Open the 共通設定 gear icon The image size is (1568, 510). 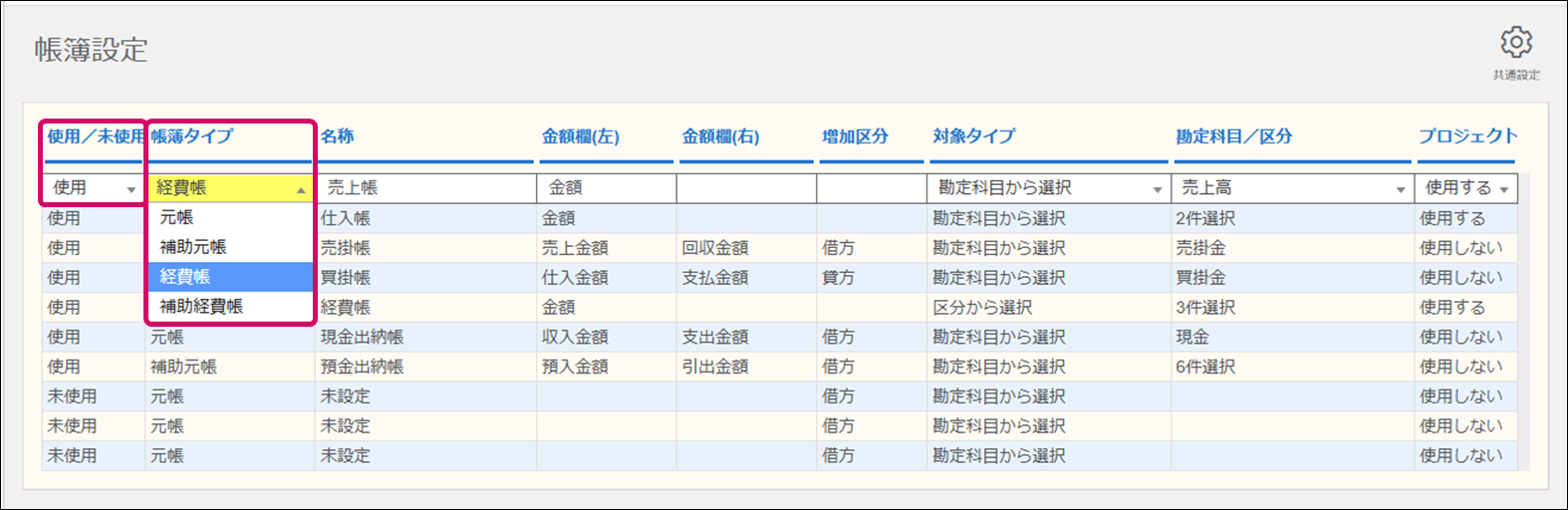click(x=1515, y=43)
